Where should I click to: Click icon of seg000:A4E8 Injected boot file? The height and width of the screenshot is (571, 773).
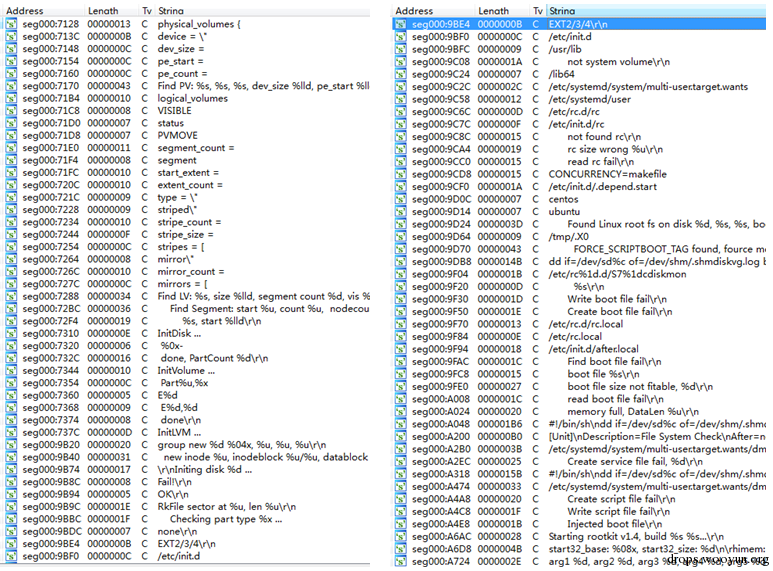pos(401,524)
